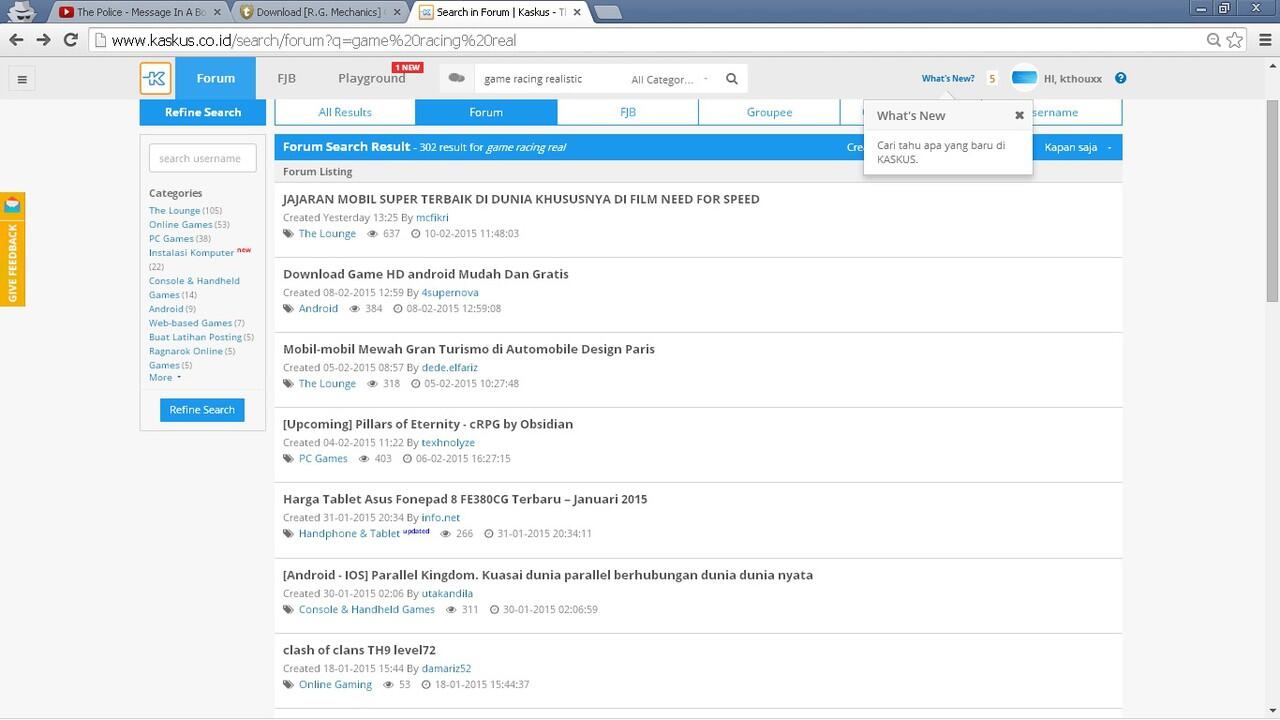Click browser forward arrow
The image size is (1280, 720).
(43, 40)
